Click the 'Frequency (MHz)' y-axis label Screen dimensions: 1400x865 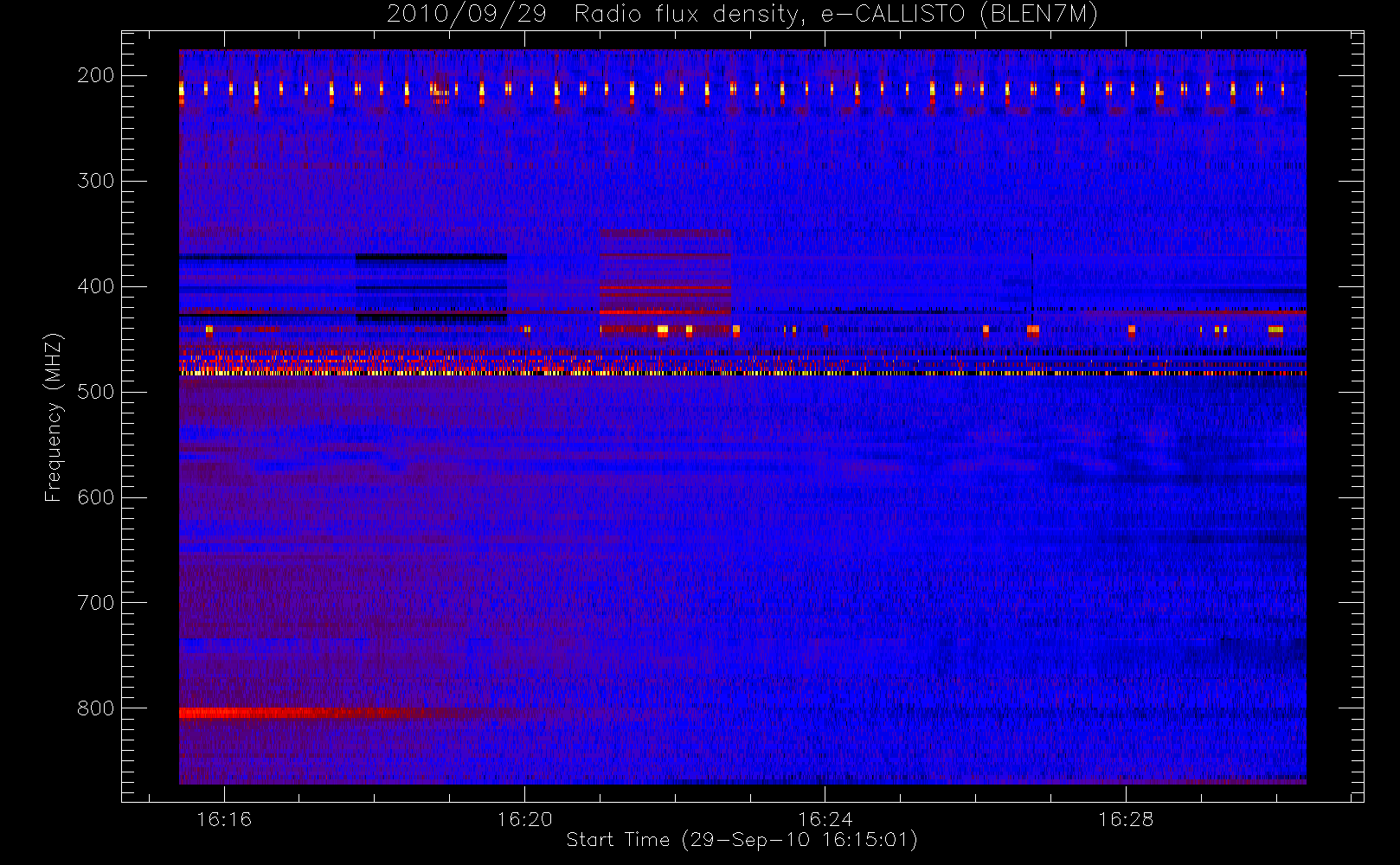[x=54, y=417]
